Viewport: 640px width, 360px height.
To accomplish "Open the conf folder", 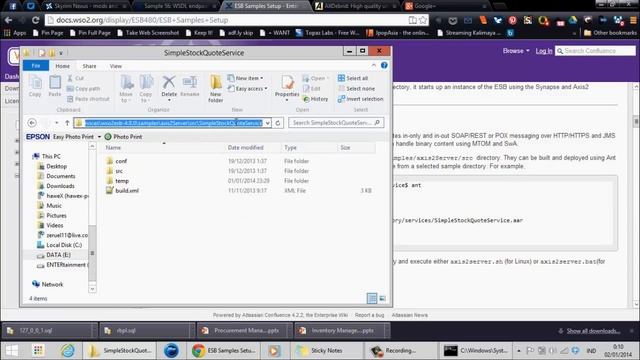I will click(121, 161).
